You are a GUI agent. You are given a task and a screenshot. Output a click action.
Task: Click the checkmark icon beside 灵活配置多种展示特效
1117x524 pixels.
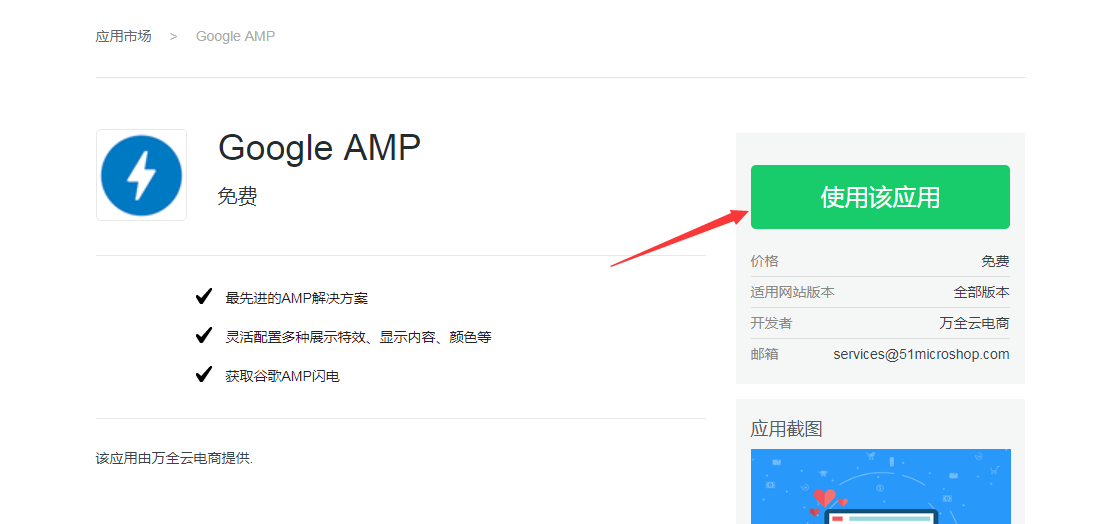tap(204, 335)
